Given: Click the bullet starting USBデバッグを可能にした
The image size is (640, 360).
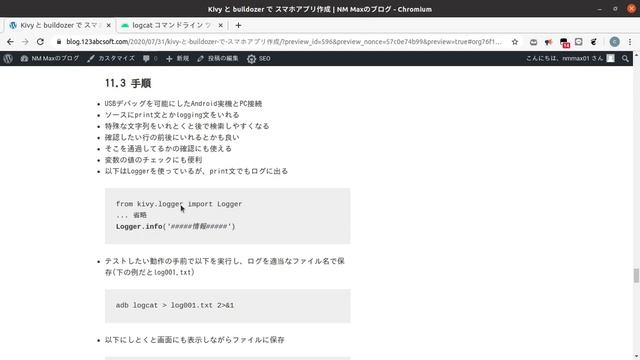Looking at the screenshot, I should click(183, 104).
